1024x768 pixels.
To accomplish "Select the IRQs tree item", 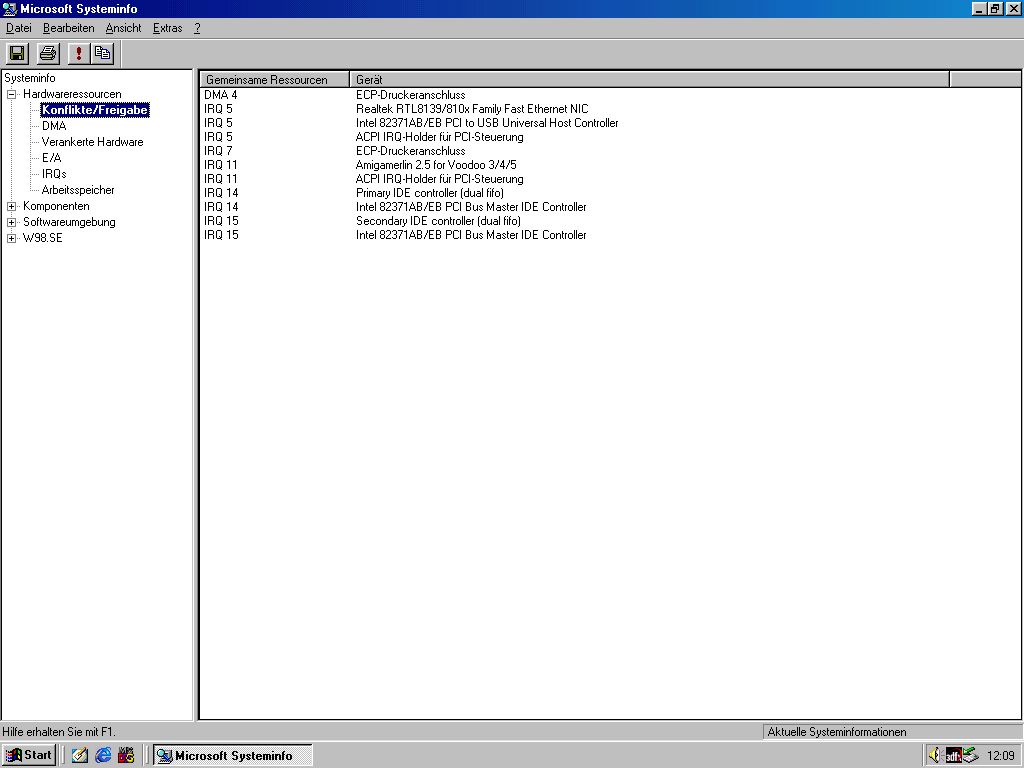I will click(x=54, y=174).
